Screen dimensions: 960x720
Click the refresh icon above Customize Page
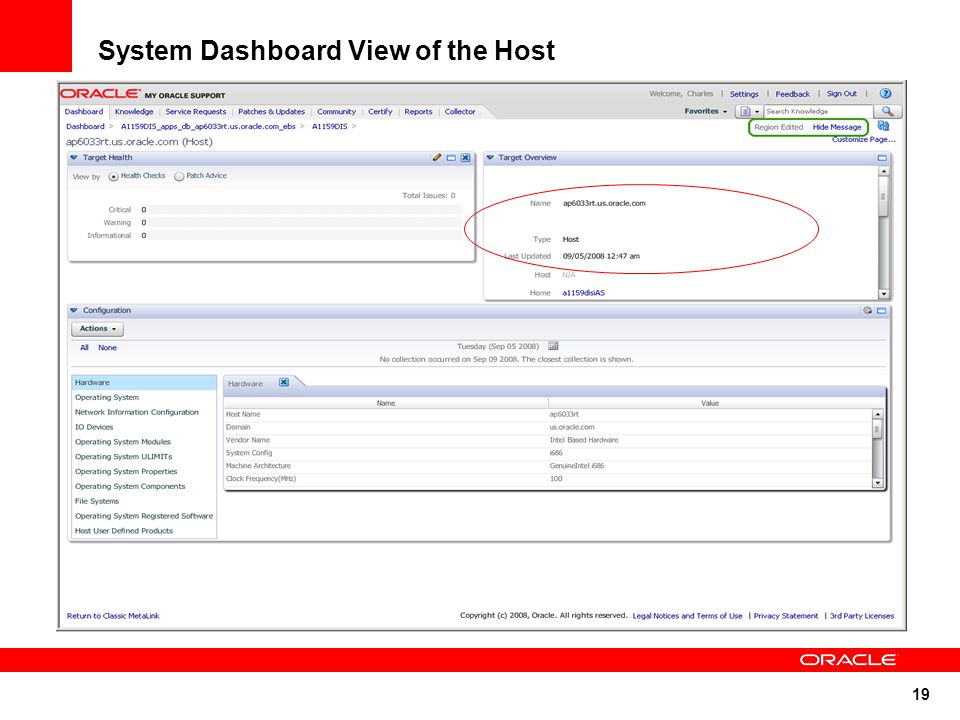click(x=883, y=126)
